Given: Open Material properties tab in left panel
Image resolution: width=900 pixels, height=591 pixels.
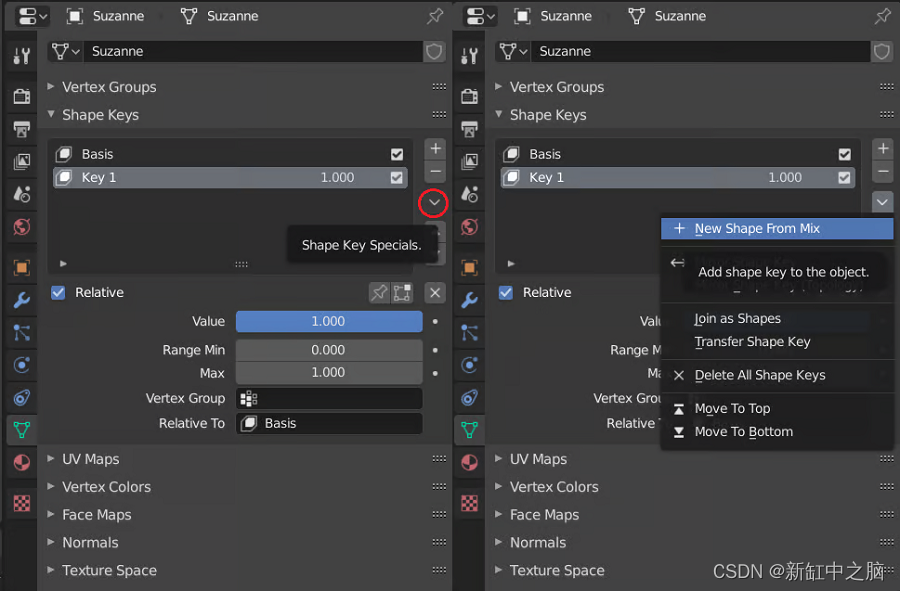Looking at the screenshot, I should 22,462.
